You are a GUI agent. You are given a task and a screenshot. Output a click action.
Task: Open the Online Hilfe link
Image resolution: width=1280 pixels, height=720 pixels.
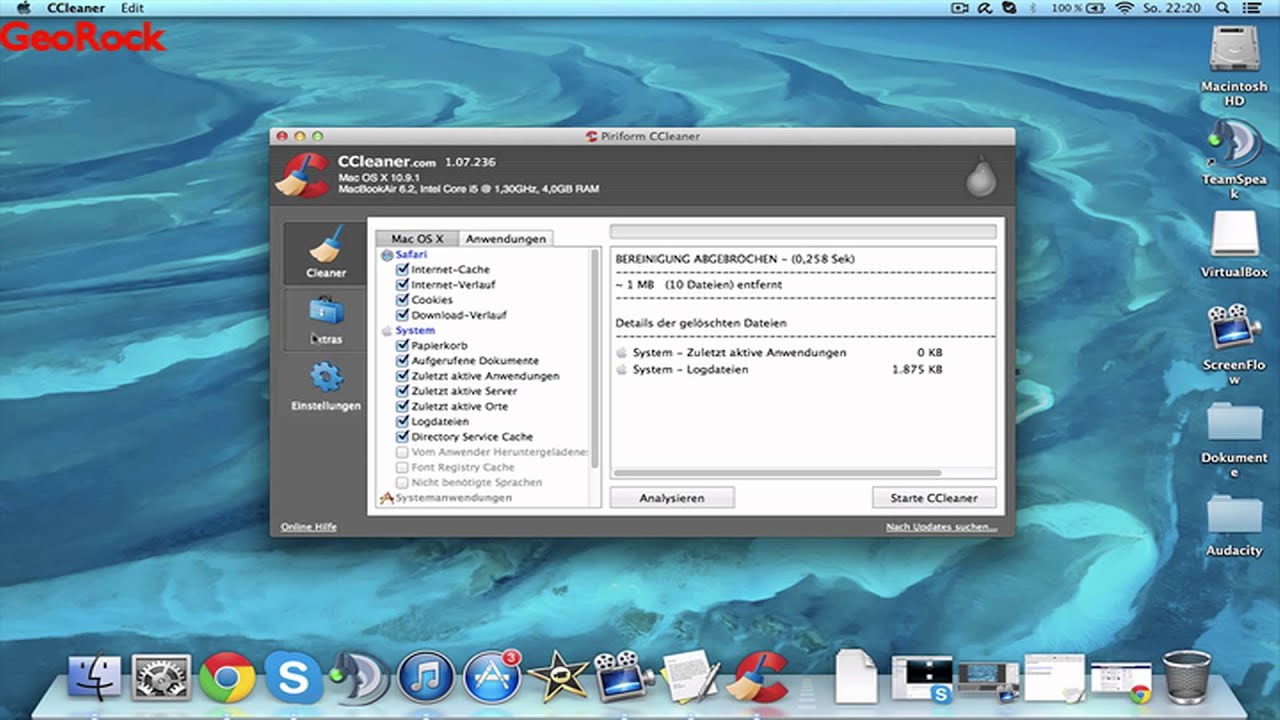[x=308, y=527]
